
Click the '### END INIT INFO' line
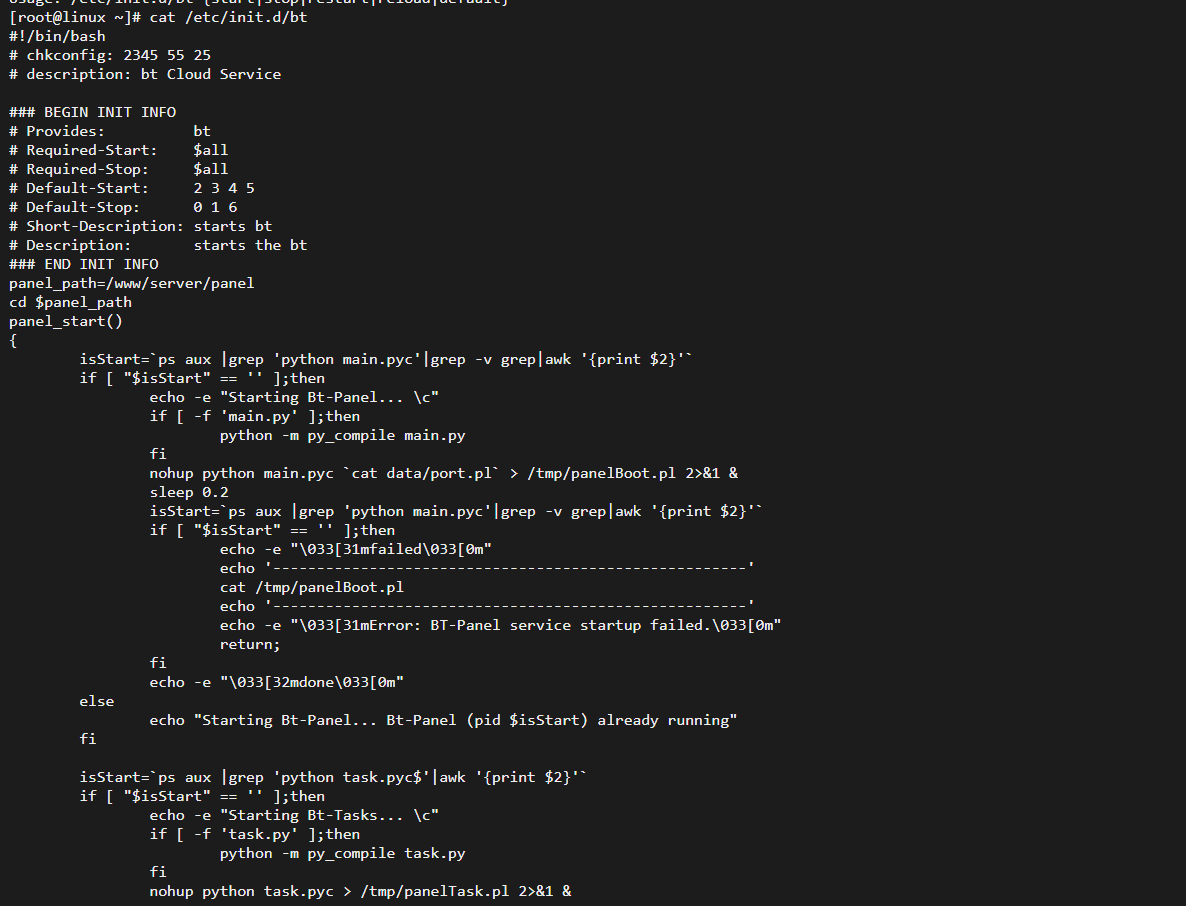point(84,264)
